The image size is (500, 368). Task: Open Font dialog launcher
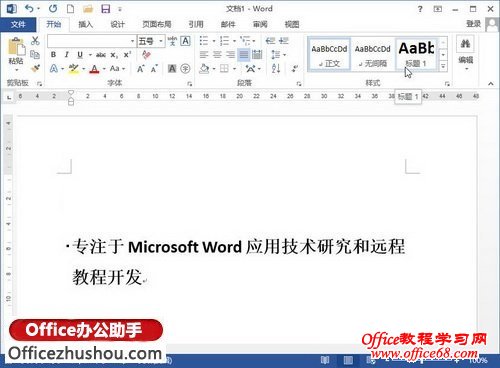[190, 83]
